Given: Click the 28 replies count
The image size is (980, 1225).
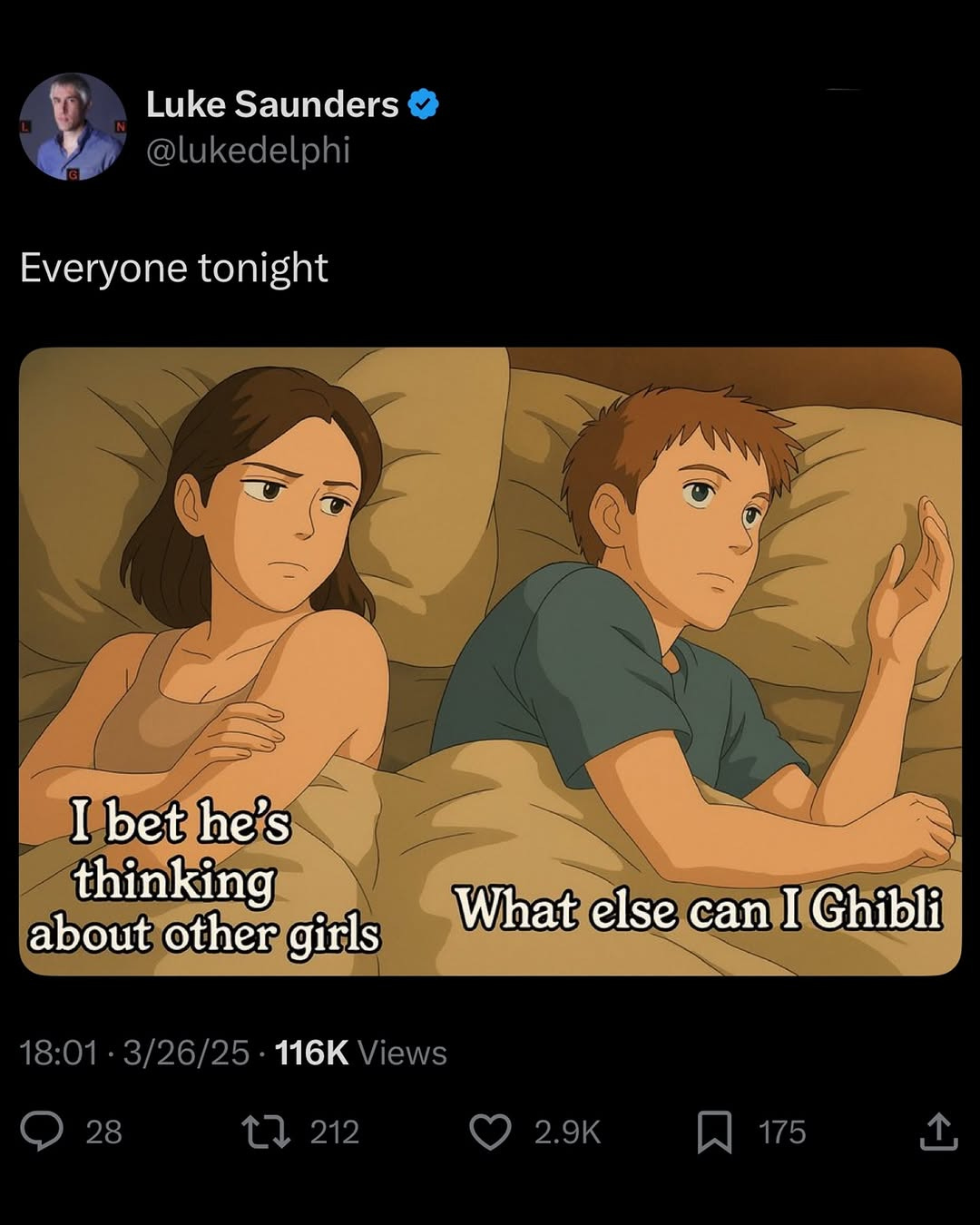Looking at the screenshot, I should (x=103, y=1132).
